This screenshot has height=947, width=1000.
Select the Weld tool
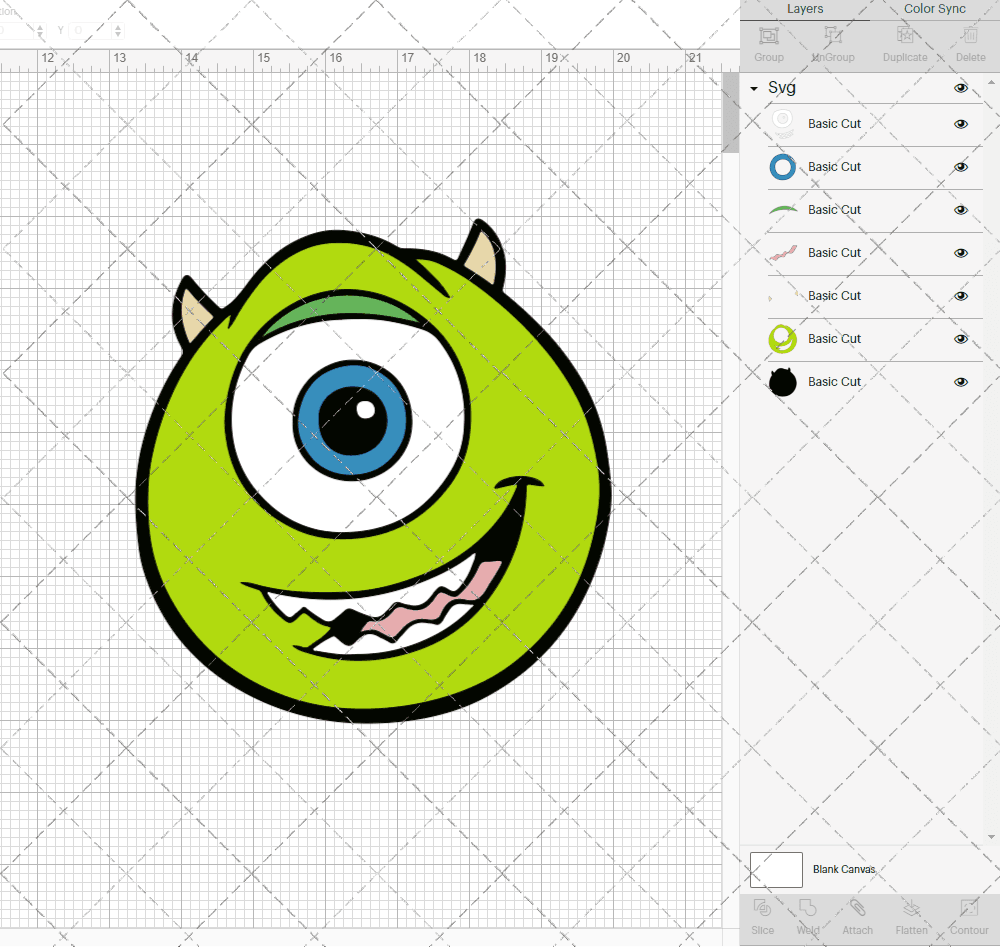coord(808,909)
